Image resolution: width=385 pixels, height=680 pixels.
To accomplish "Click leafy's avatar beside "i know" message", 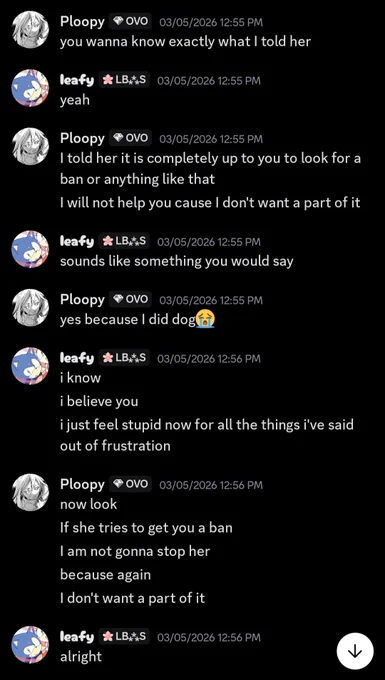I will click(30, 366).
